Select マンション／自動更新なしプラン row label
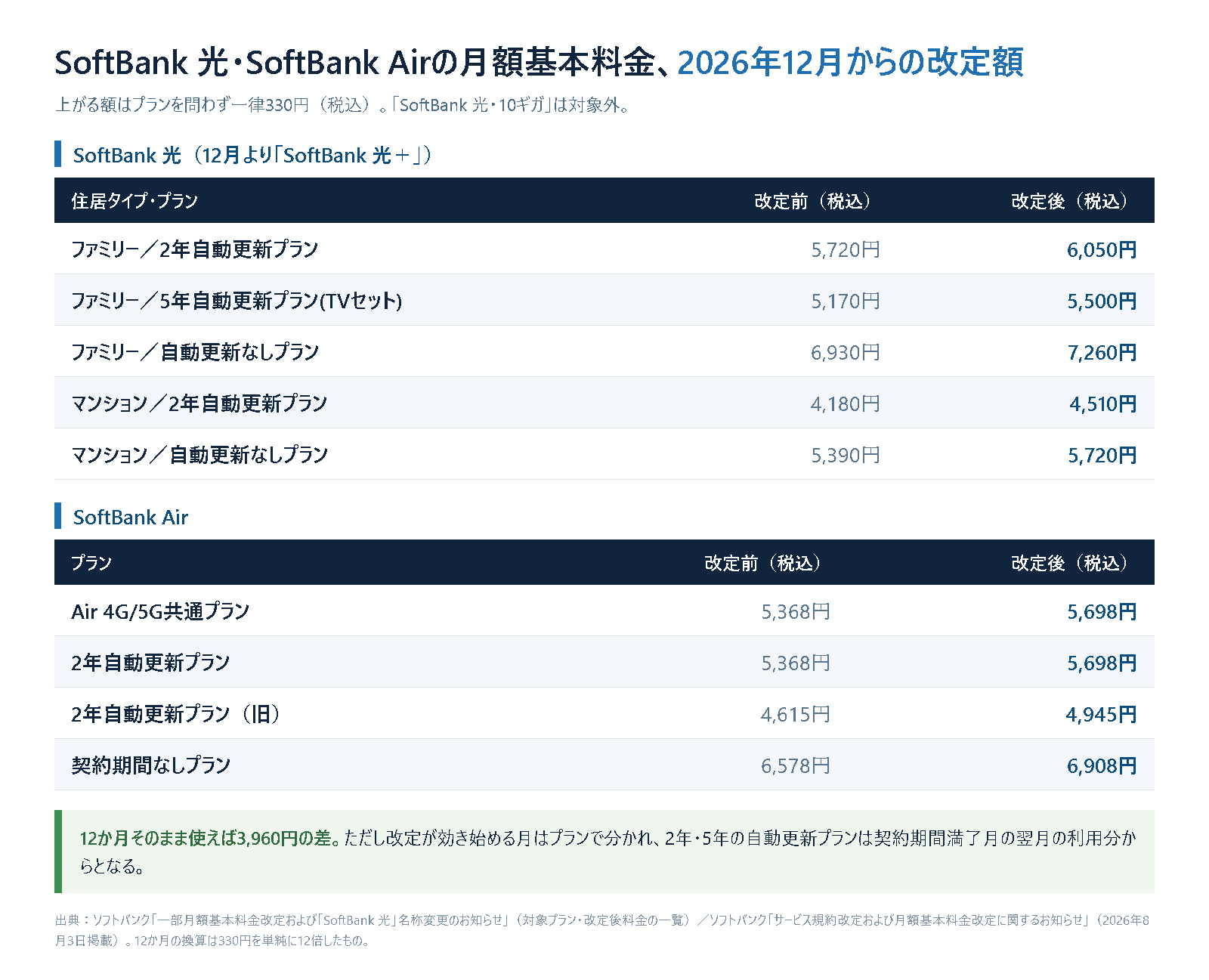The width and height of the screenshot is (1209, 980). (199, 455)
